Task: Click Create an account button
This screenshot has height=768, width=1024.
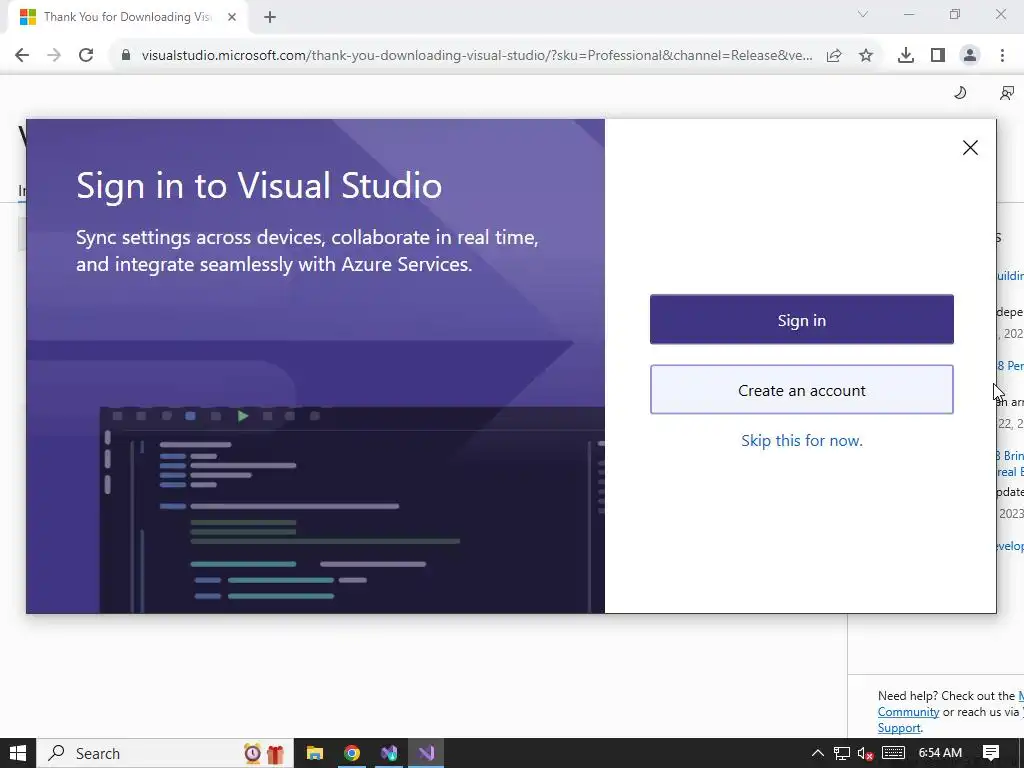Action: pyautogui.click(x=801, y=390)
